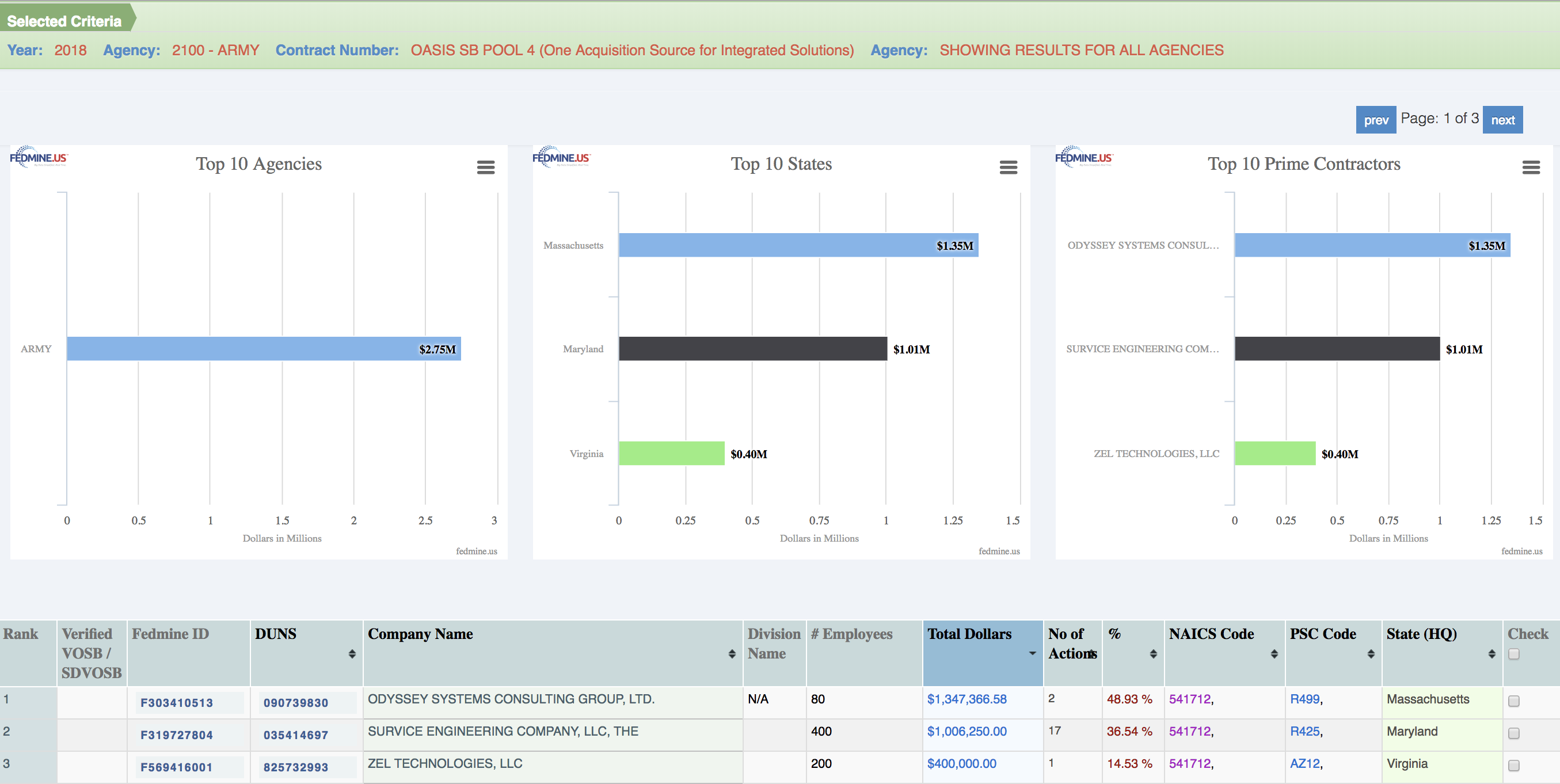Image resolution: width=1560 pixels, height=784 pixels.
Task: Toggle Total Dollars sort direction arrow
Action: (1033, 653)
